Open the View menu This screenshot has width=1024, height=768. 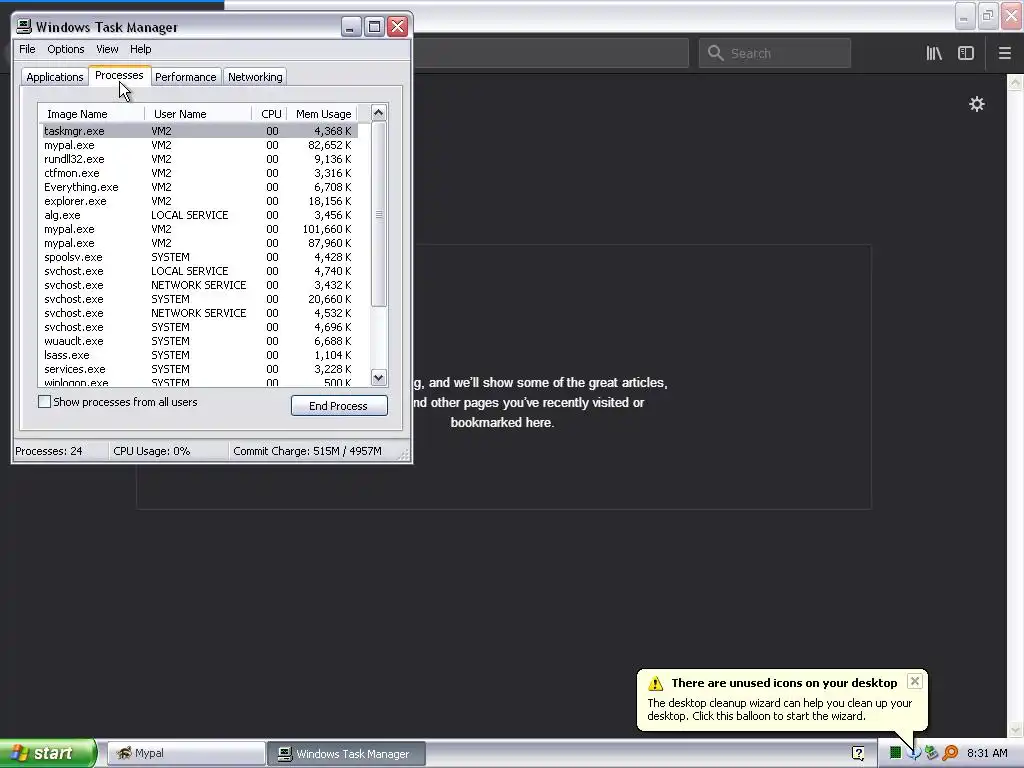pyautogui.click(x=107, y=49)
